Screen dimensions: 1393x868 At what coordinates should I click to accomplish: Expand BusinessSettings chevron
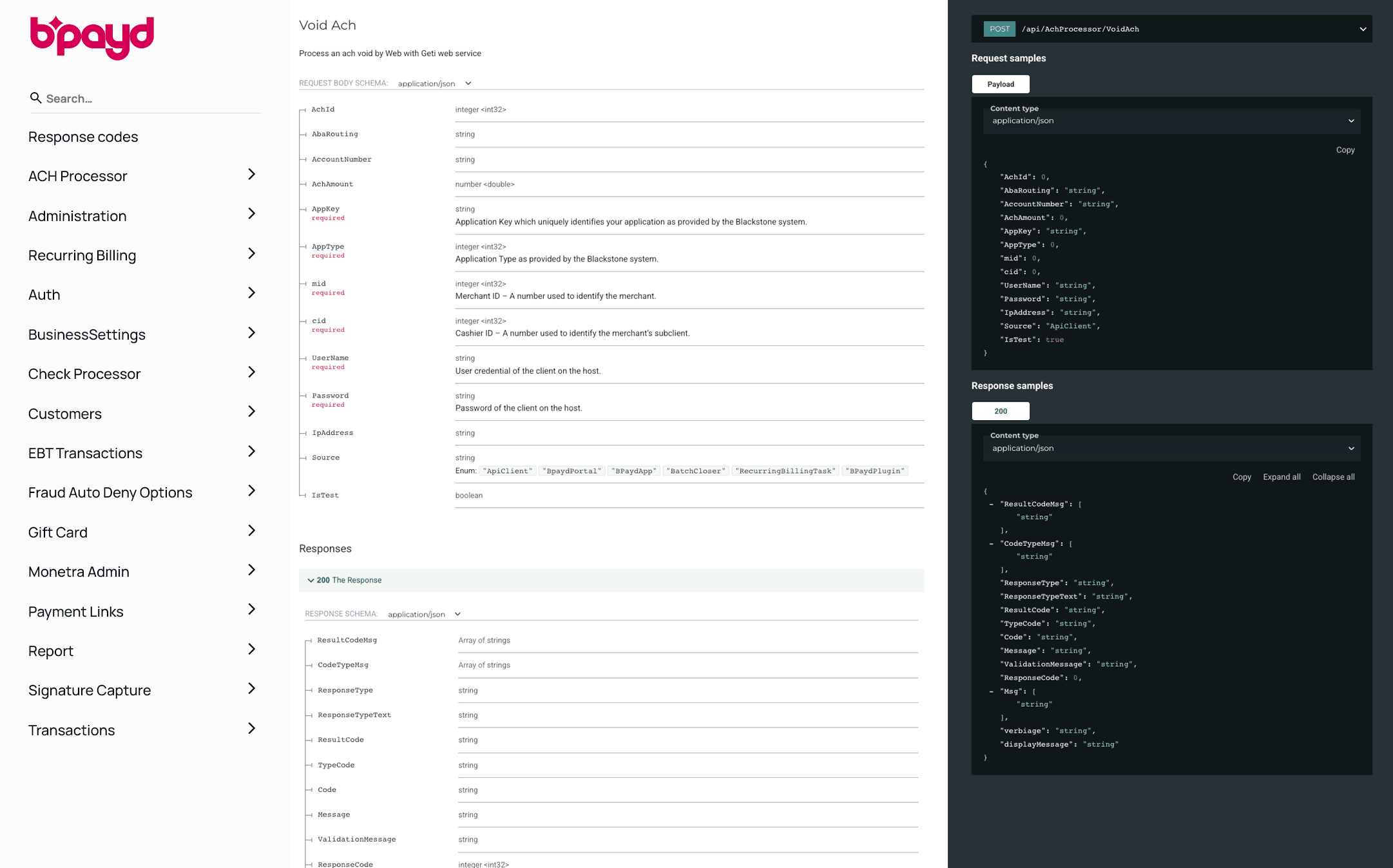(x=252, y=333)
